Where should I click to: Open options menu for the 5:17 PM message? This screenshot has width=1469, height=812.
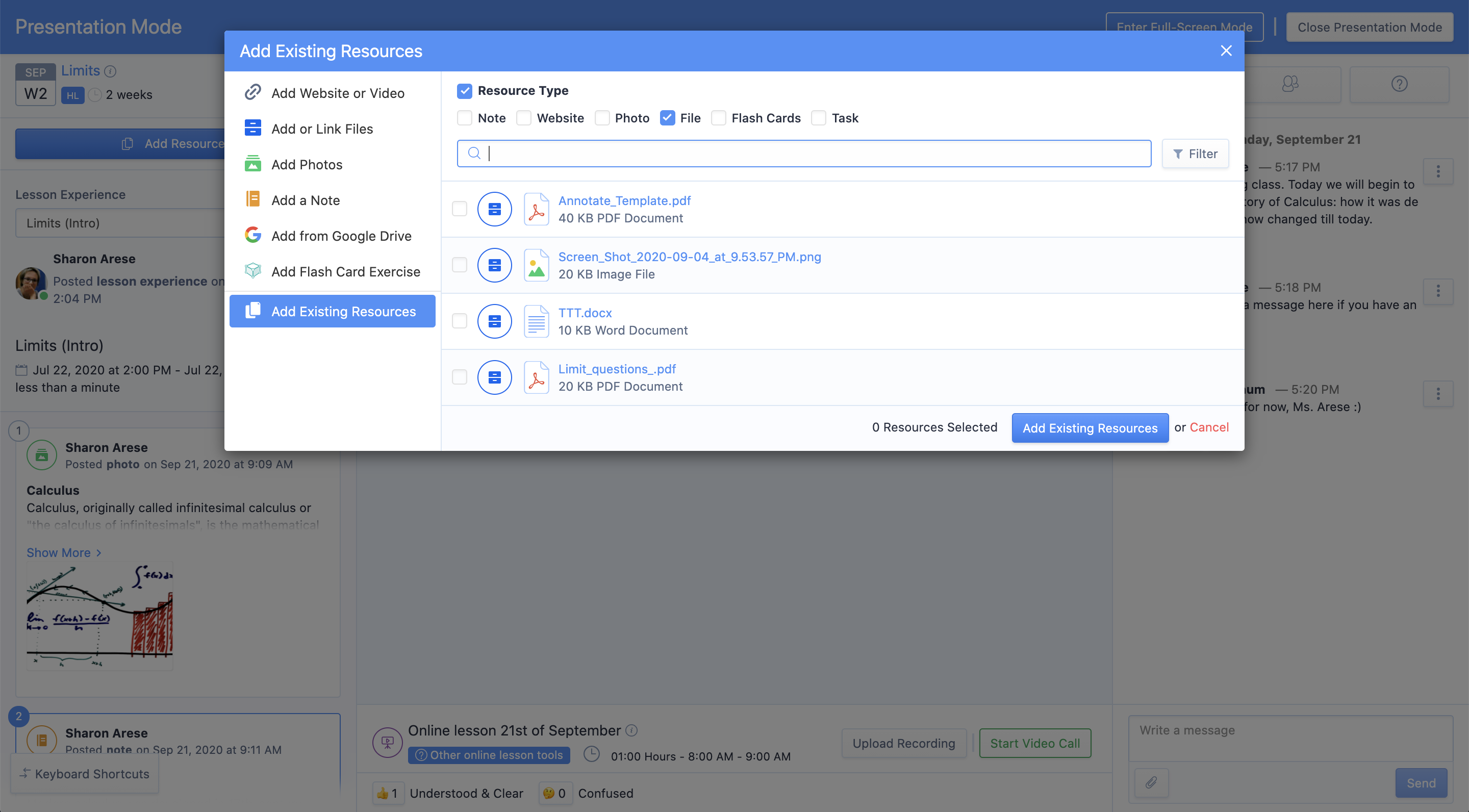coord(1438,171)
